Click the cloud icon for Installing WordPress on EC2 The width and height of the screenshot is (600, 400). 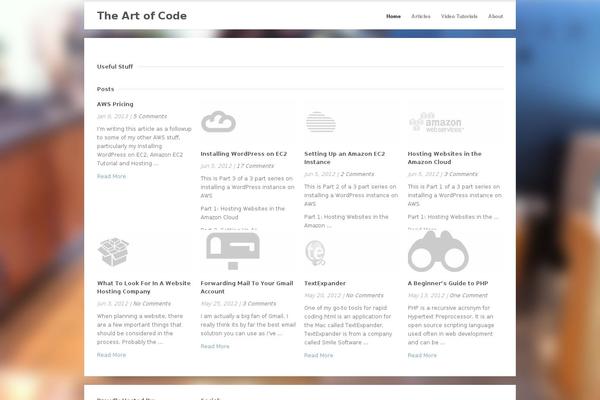[x=218, y=122]
